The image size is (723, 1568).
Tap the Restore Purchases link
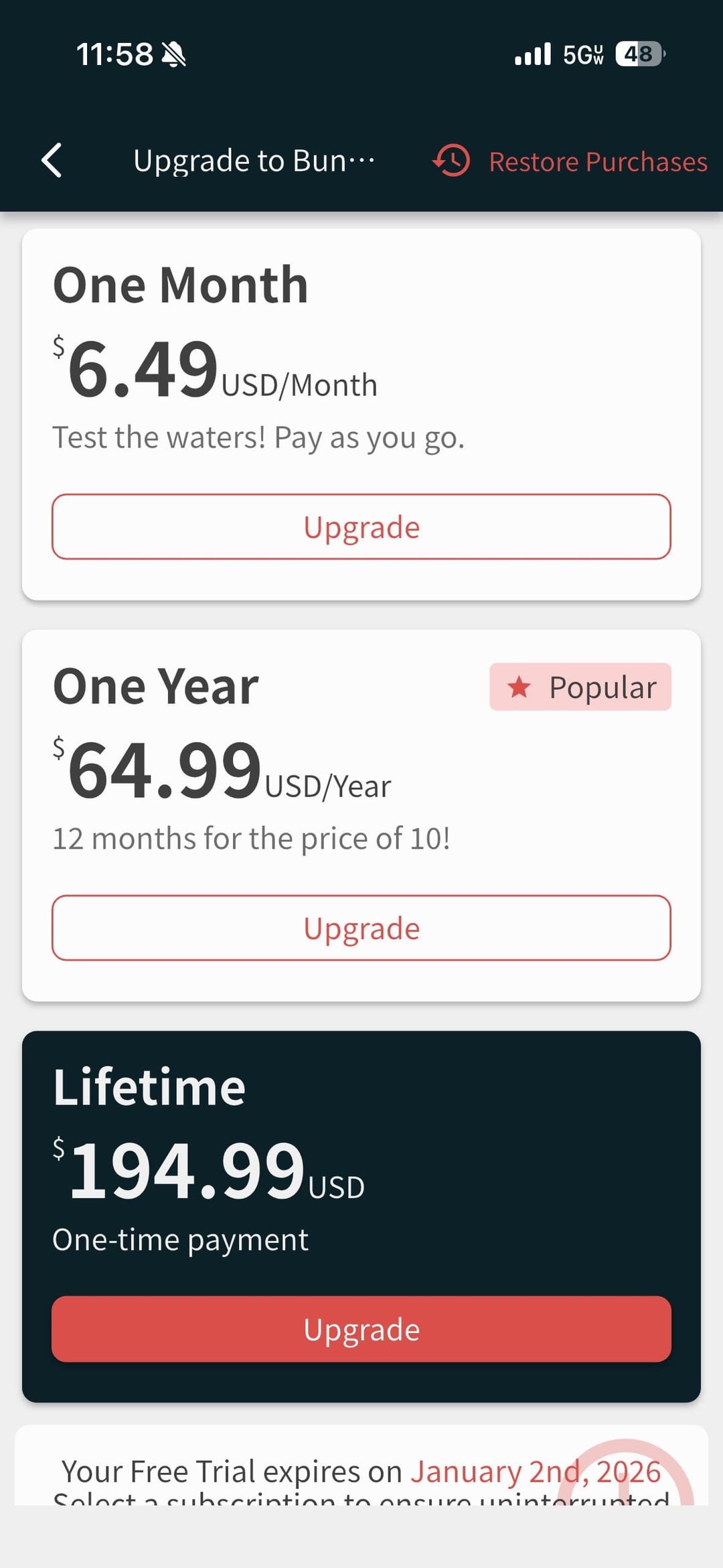click(x=598, y=162)
